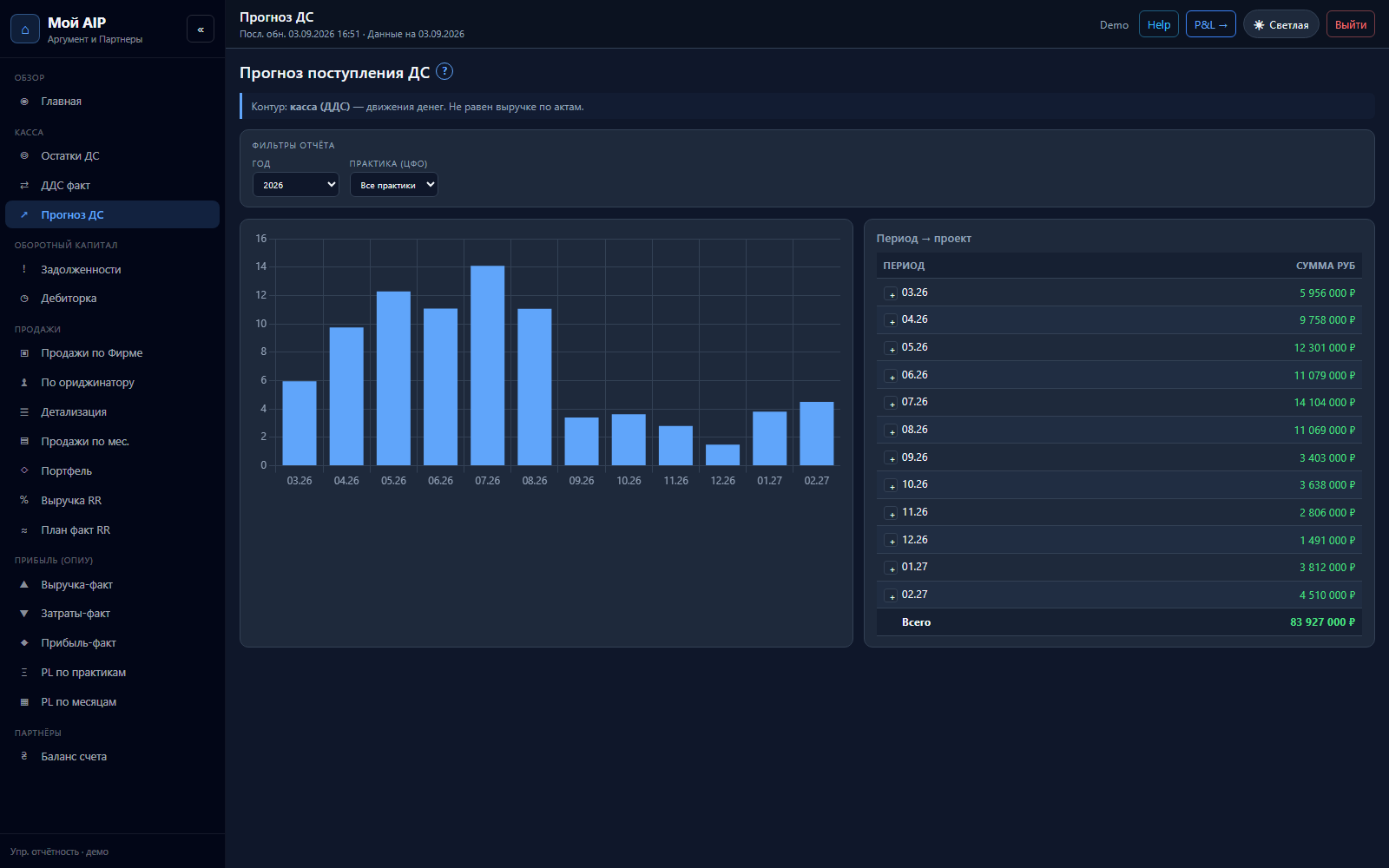Screen dimensions: 1389x868
Task: Open the Год dropdown showing 2026
Action: [x=295, y=185]
